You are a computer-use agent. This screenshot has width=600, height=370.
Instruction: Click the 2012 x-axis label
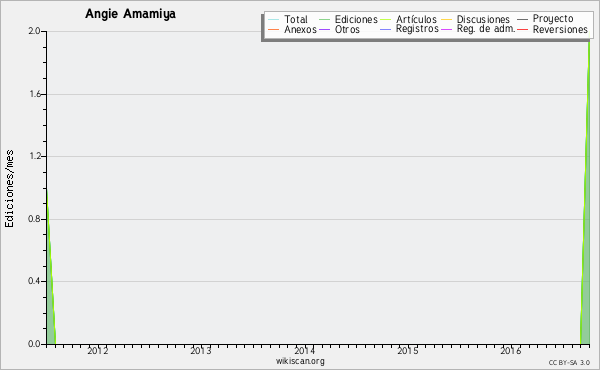tap(98, 350)
